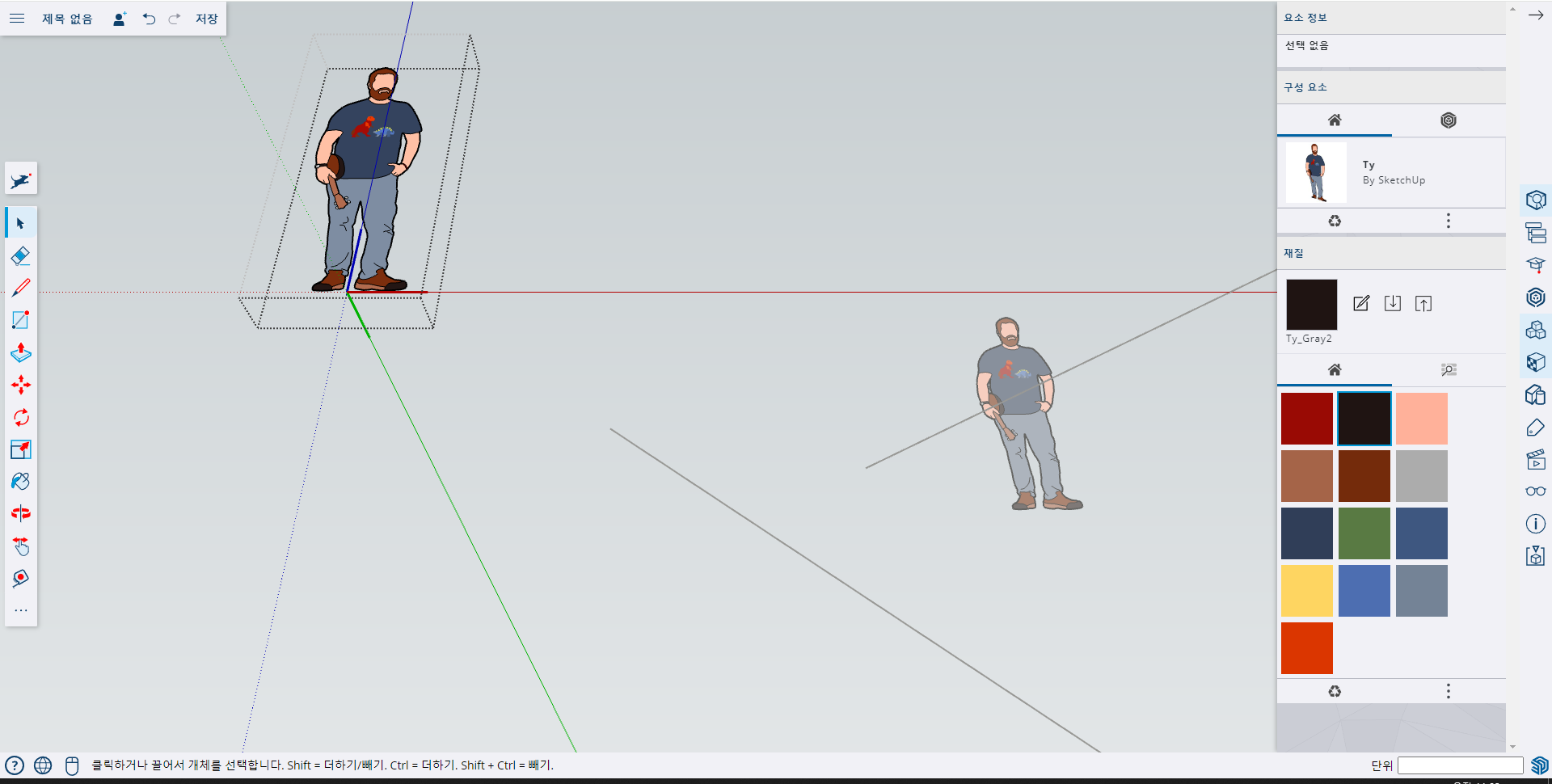The width and height of the screenshot is (1552, 784).
Task: Select the Rectangle shape tool
Action: click(x=21, y=320)
